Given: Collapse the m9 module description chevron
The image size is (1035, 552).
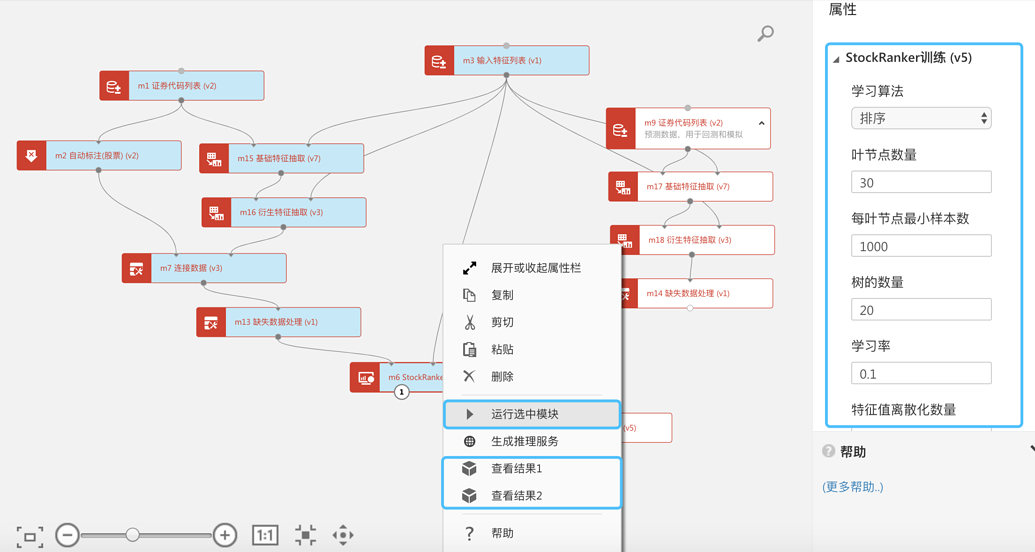Looking at the screenshot, I should point(762,123).
